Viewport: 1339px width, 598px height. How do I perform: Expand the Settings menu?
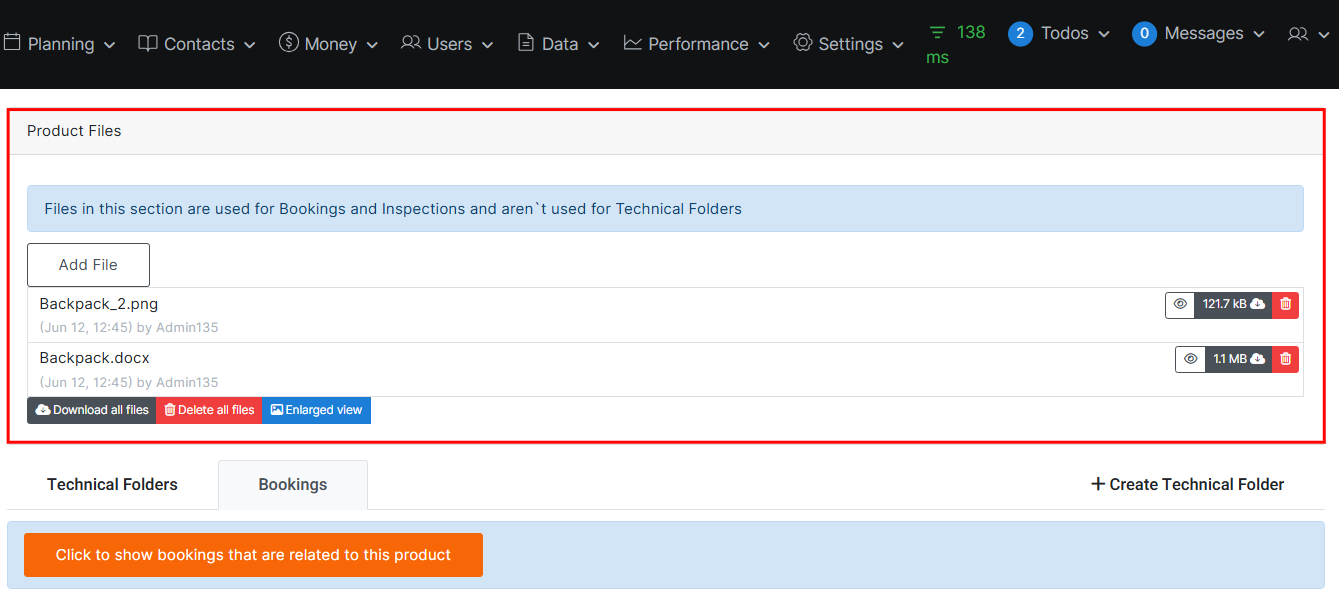(x=848, y=44)
